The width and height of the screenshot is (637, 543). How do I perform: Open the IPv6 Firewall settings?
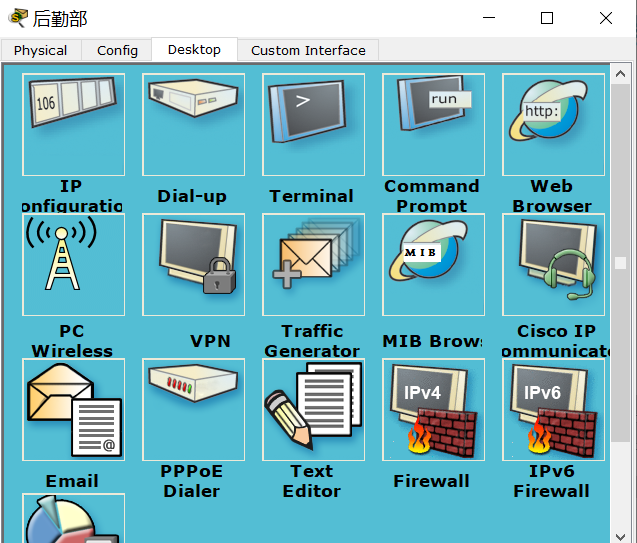click(553, 409)
